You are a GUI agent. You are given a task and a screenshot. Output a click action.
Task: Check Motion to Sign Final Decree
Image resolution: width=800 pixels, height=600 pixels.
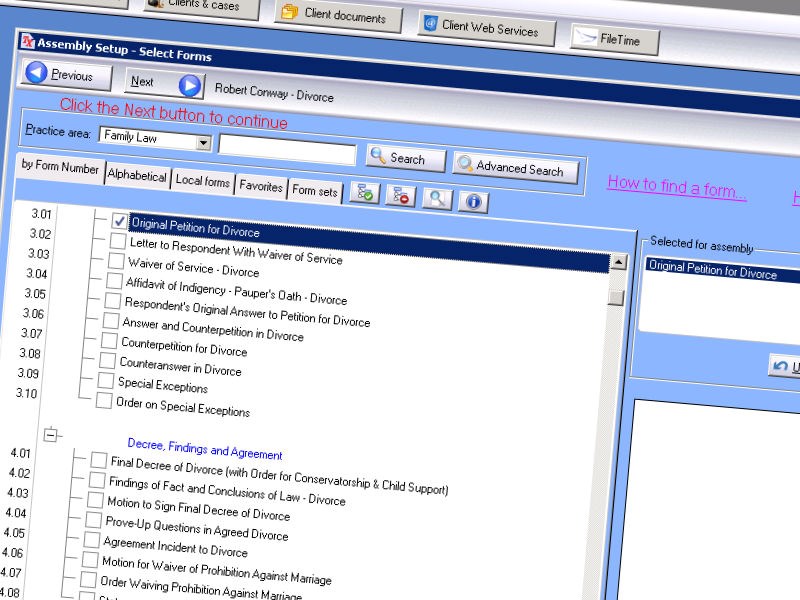[x=95, y=499]
